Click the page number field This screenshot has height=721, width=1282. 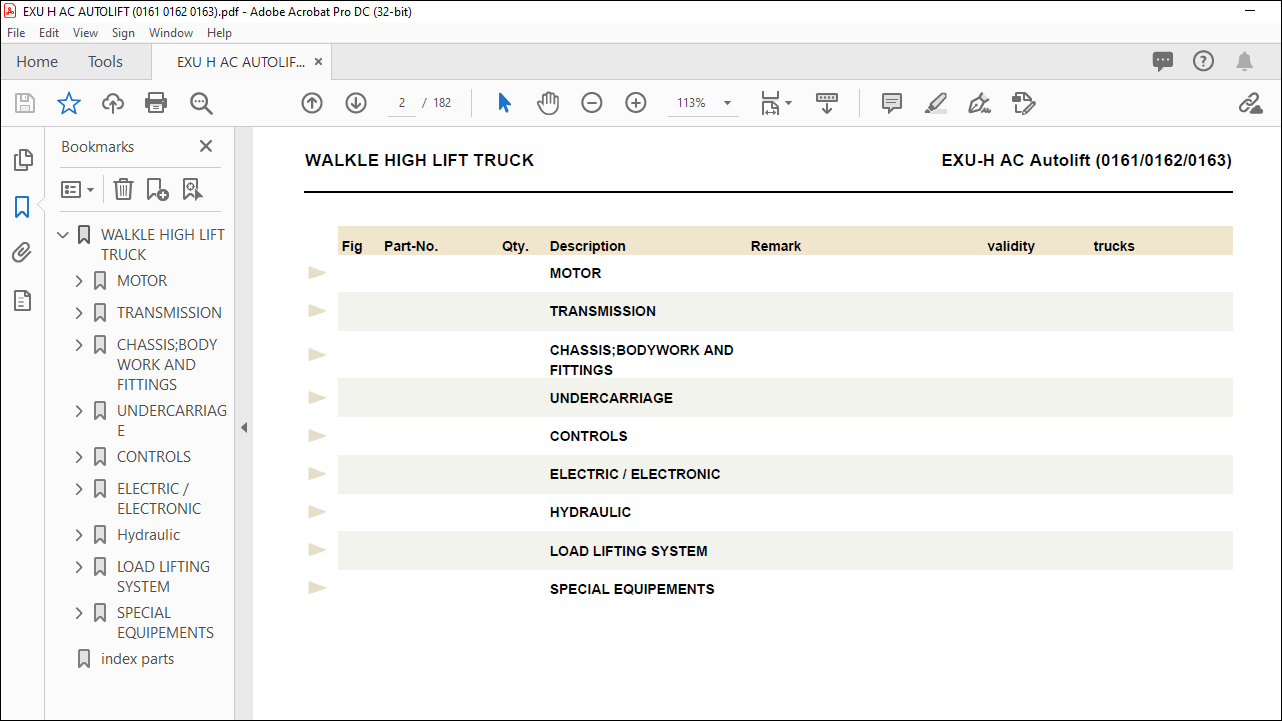pyautogui.click(x=402, y=103)
